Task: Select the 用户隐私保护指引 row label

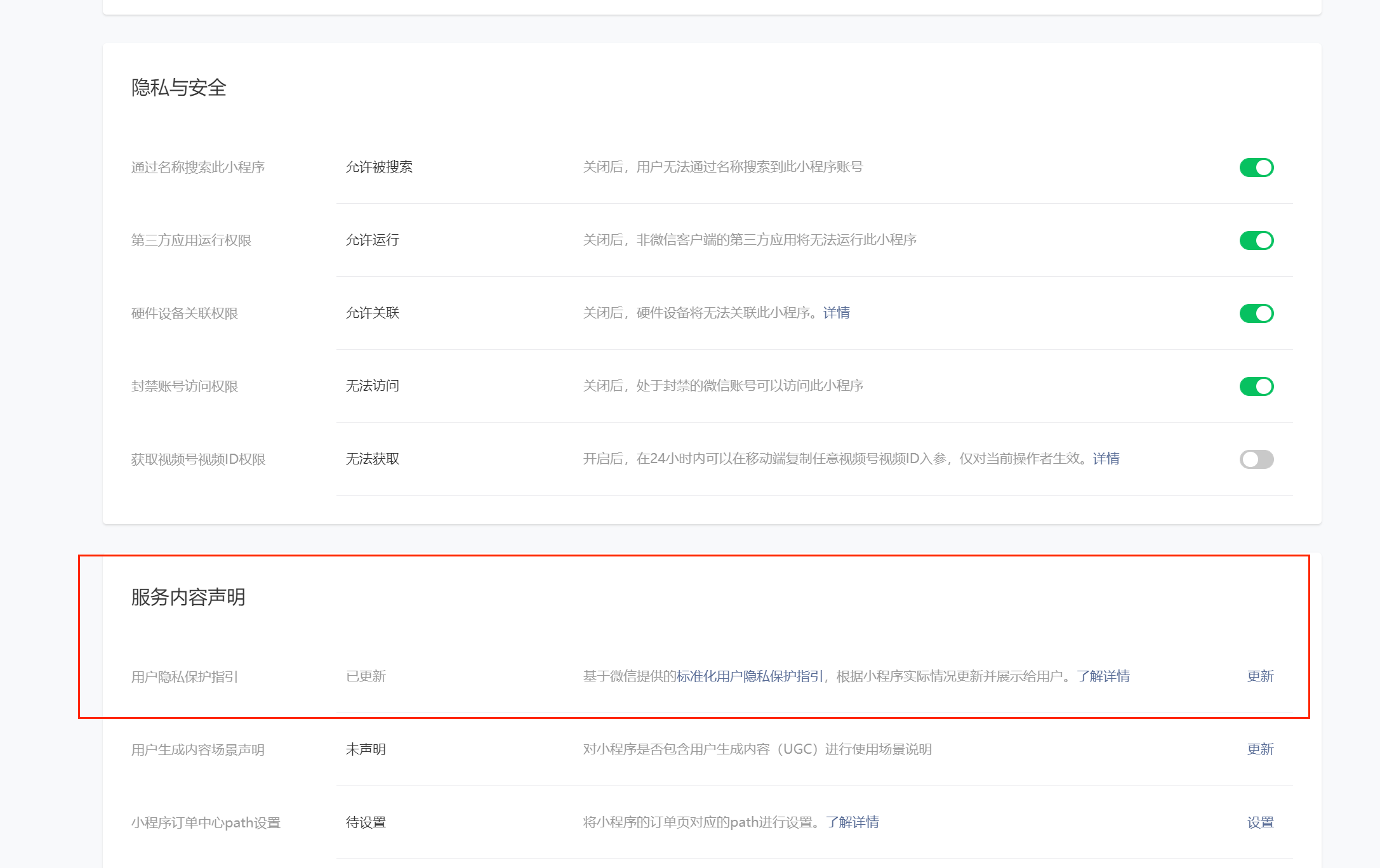Action: pyautogui.click(x=184, y=677)
